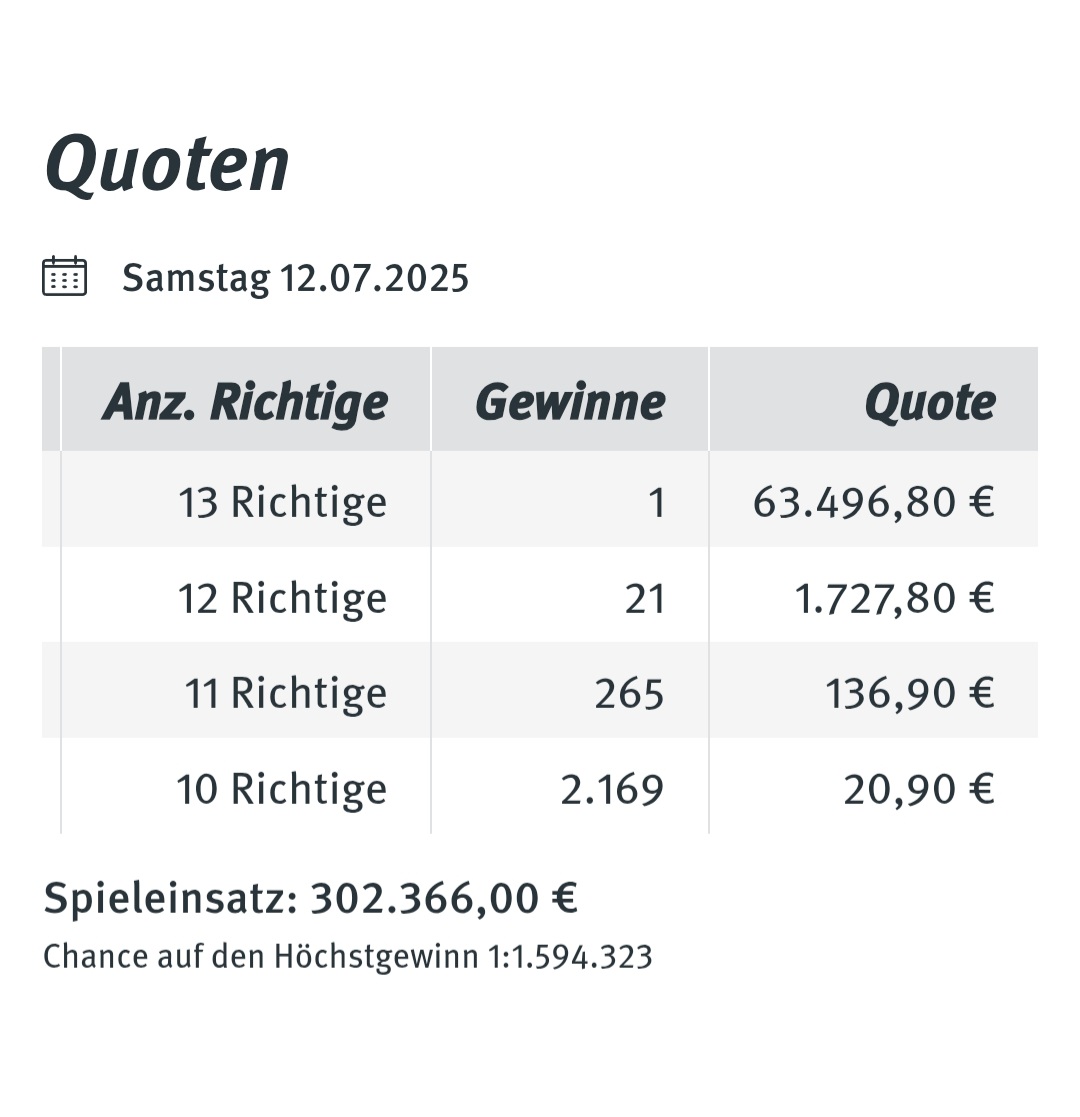This screenshot has width=1080, height=1117.
Task: Click the 63.496,80 € quote value
Action: click(x=873, y=502)
